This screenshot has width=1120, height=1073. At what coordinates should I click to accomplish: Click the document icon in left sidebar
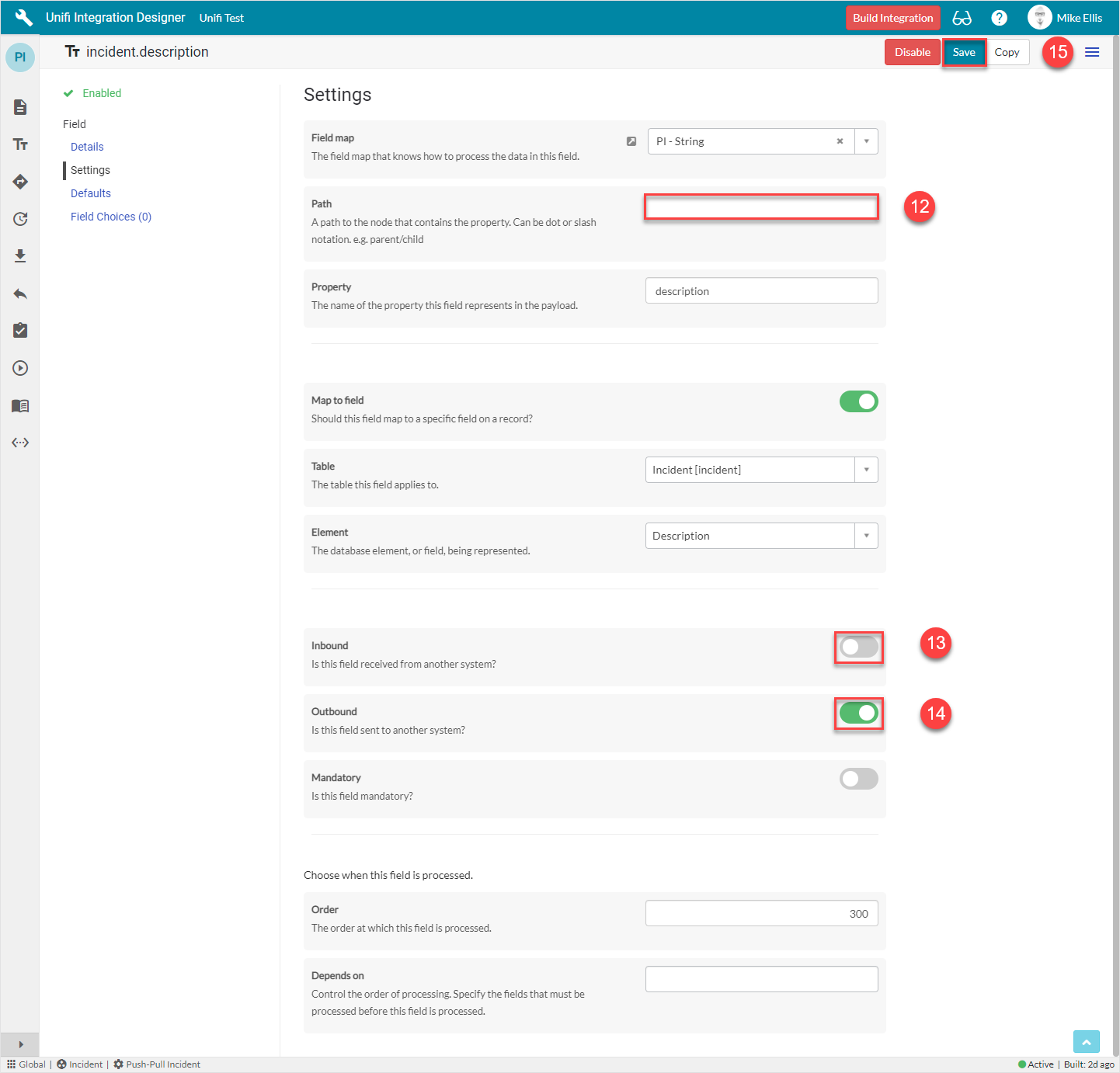(20, 107)
